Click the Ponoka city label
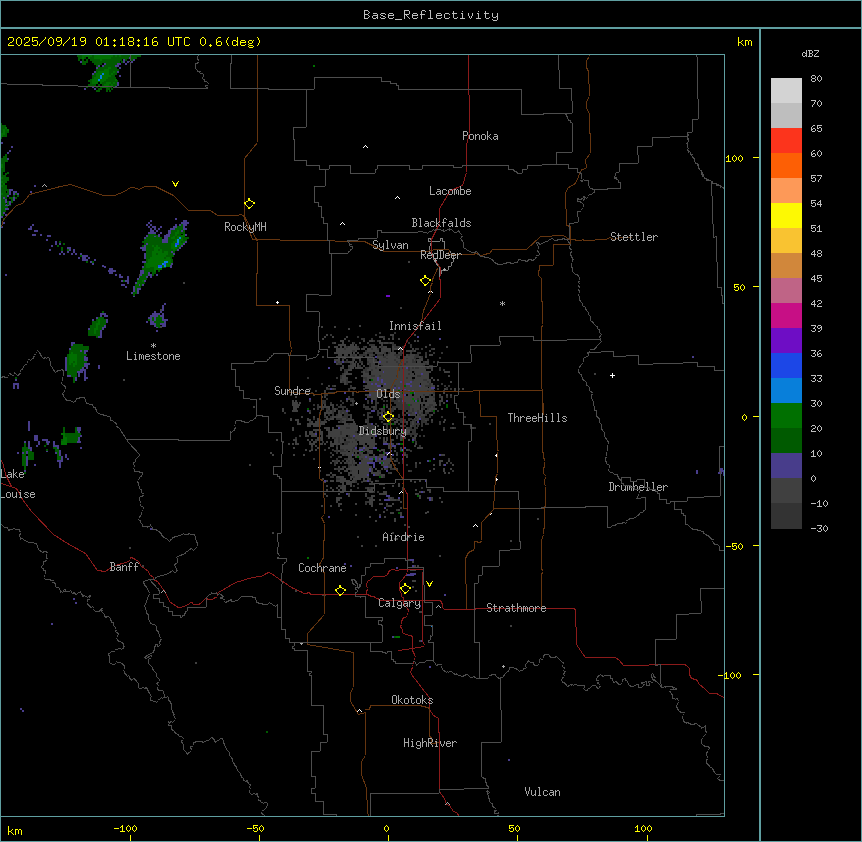The image size is (862, 842). [x=480, y=136]
